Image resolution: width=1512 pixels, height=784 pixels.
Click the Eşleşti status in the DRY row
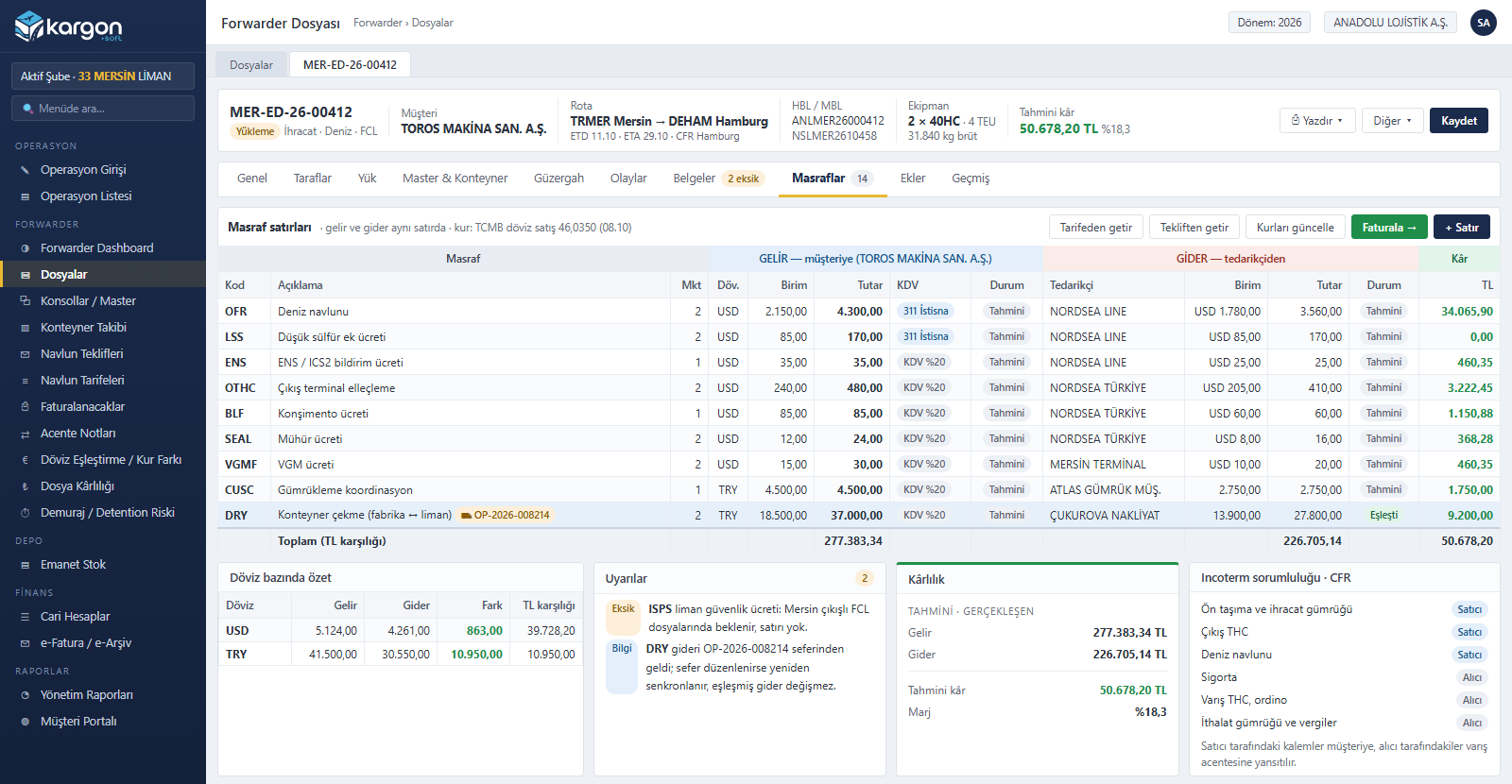click(x=1383, y=516)
